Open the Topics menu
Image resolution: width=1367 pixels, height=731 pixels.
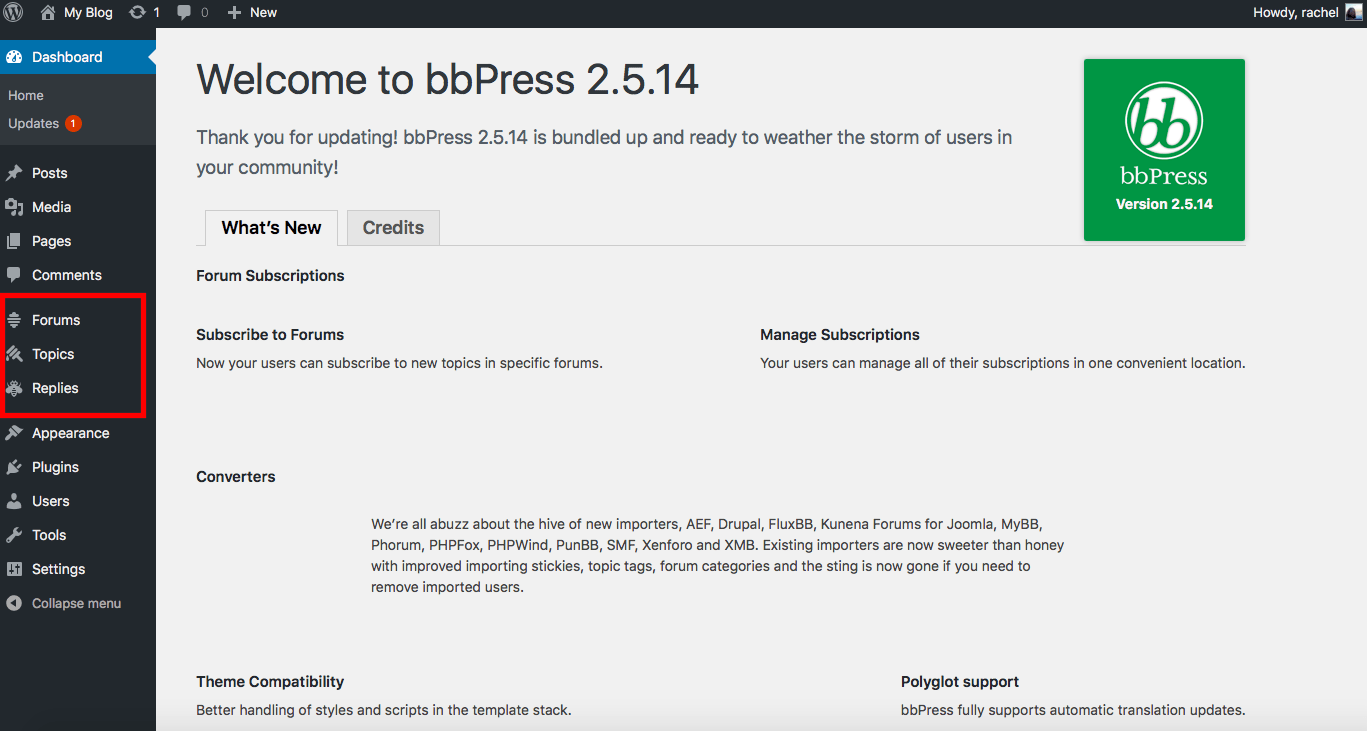click(78, 354)
